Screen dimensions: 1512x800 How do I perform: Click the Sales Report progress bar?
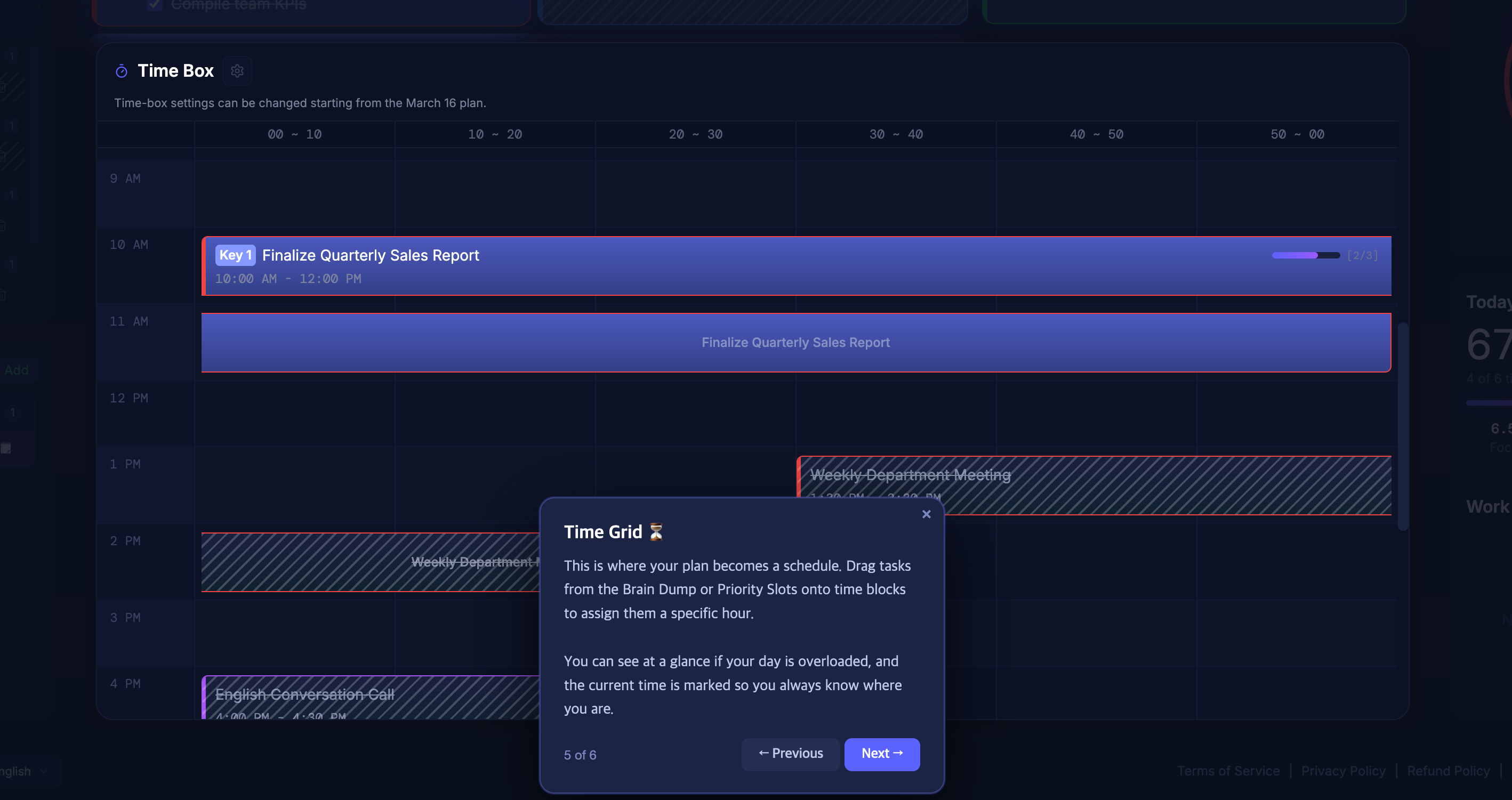click(1305, 255)
